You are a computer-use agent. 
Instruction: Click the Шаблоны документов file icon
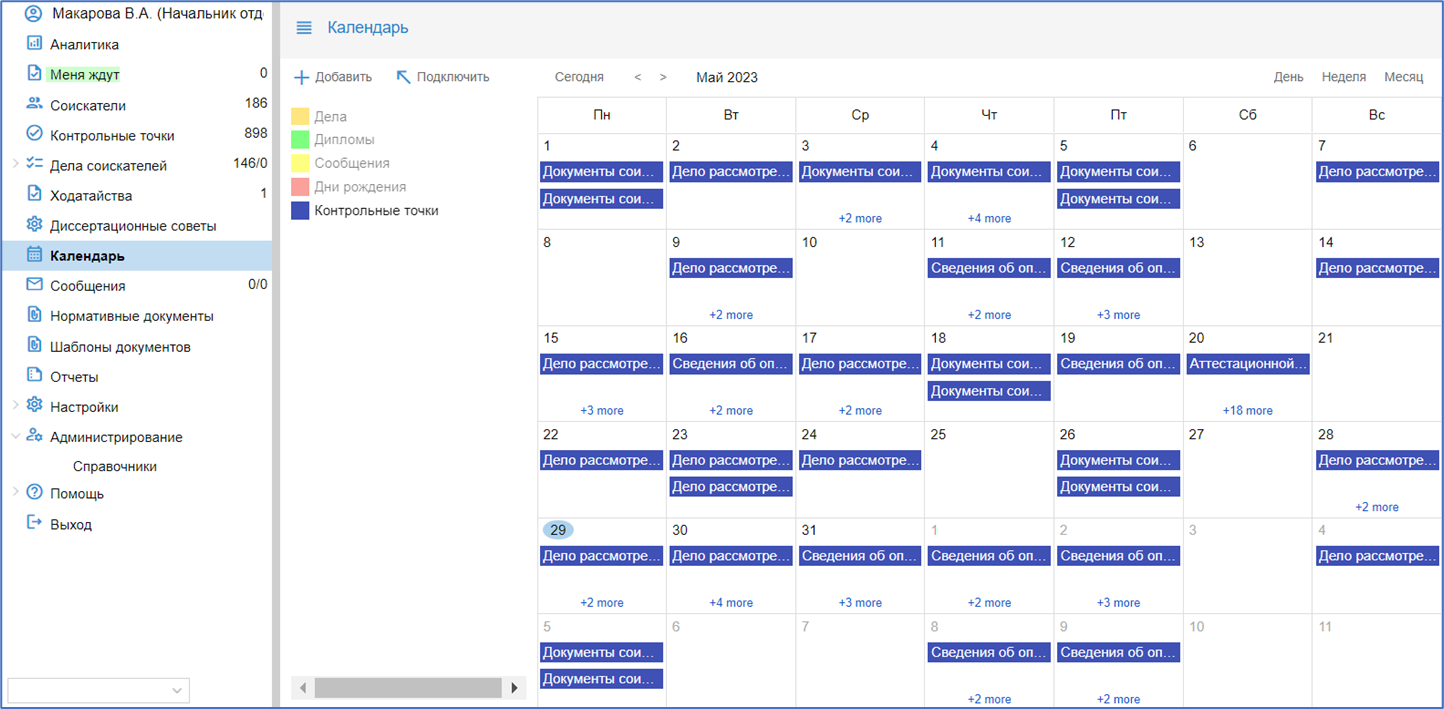[x=34, y=346]
